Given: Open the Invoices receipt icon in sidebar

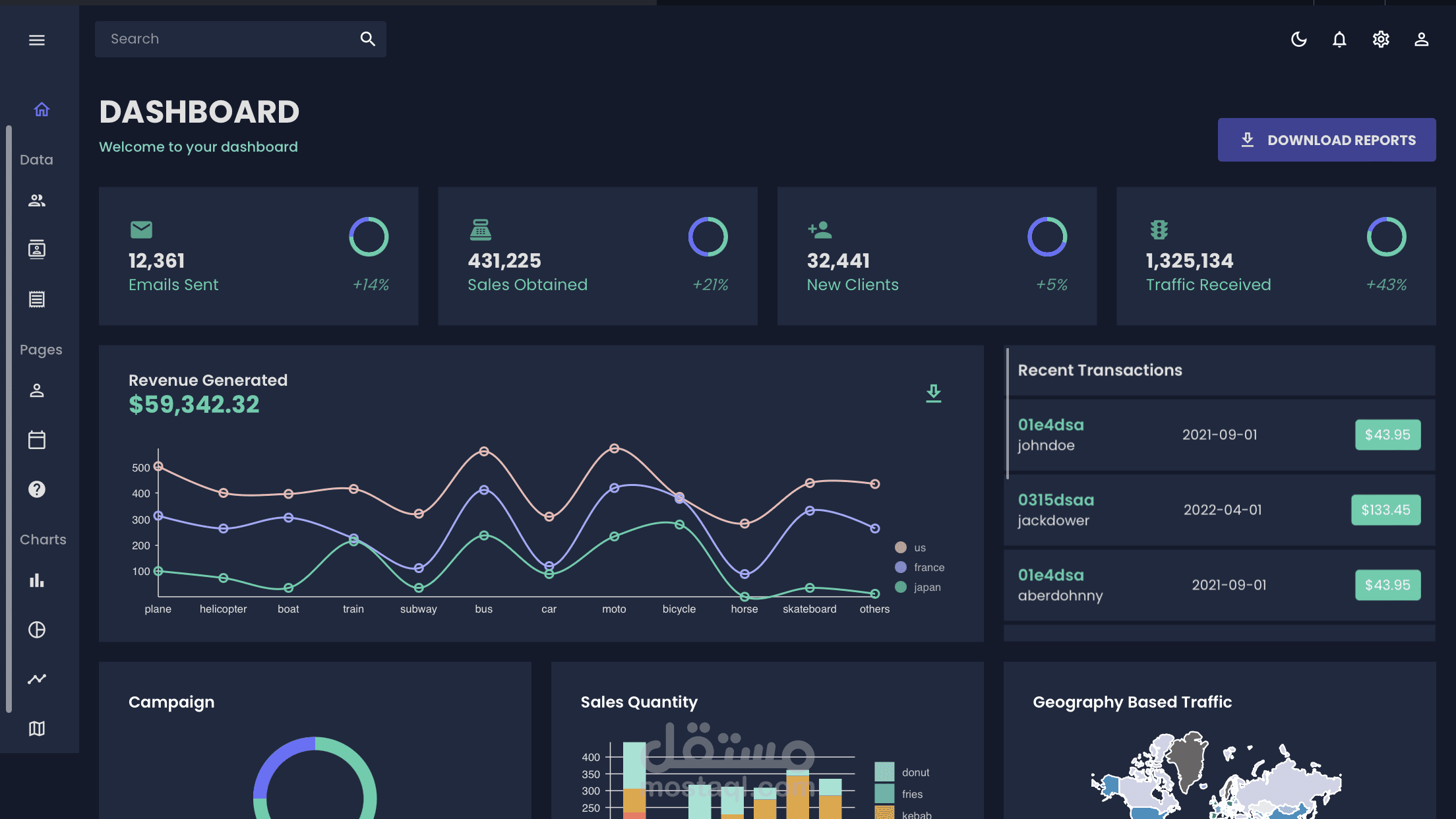Looking at the screenshot, I should (x=37, y=299).
